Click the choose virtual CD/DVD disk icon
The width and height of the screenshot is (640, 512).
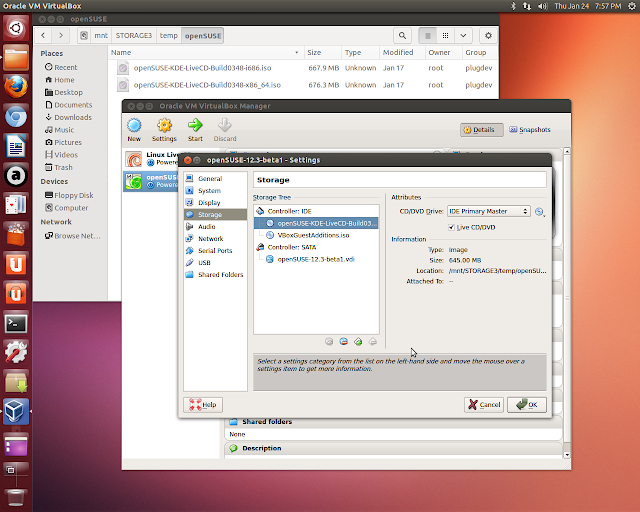click(x=540, y=211)
